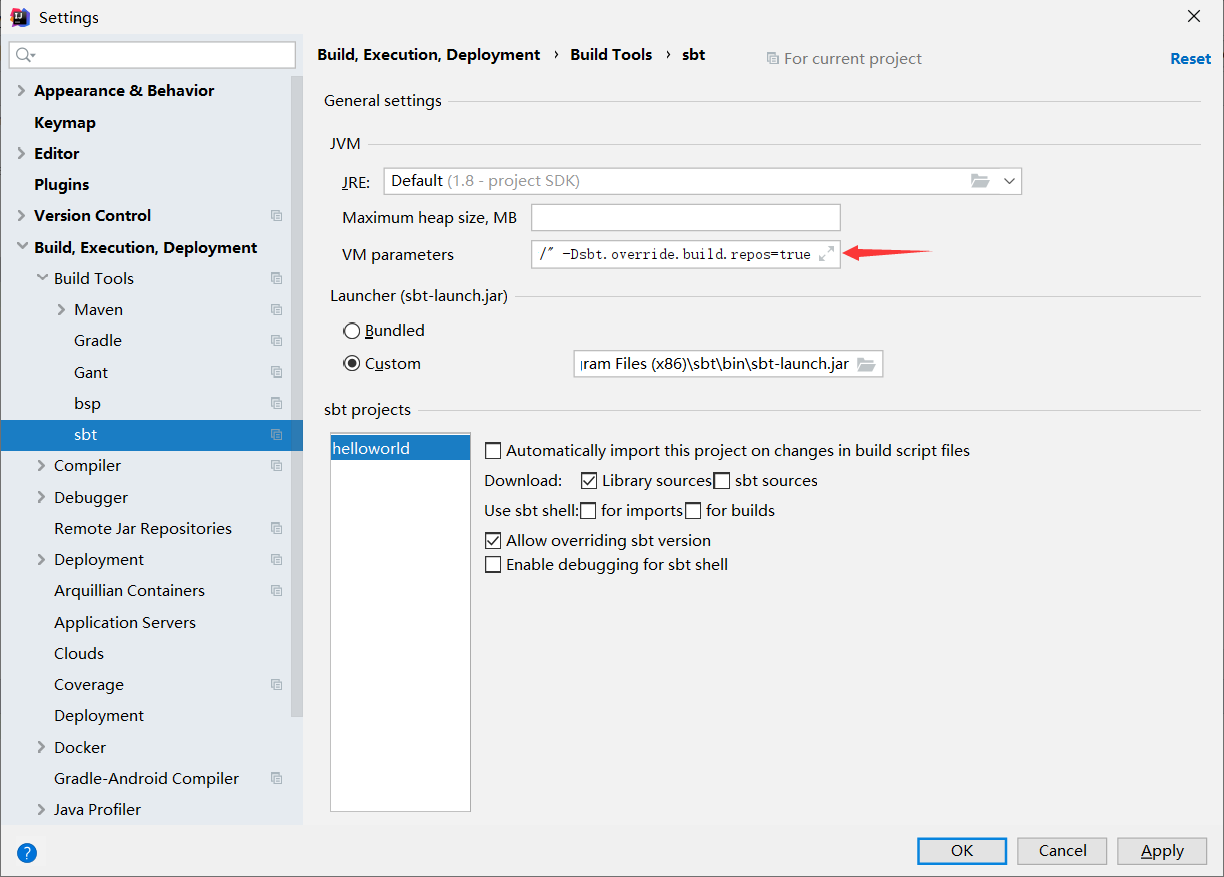This screenshot has height=877, width=1224.
Task: Select the Custom launcher option
Action: pos(352,364)
